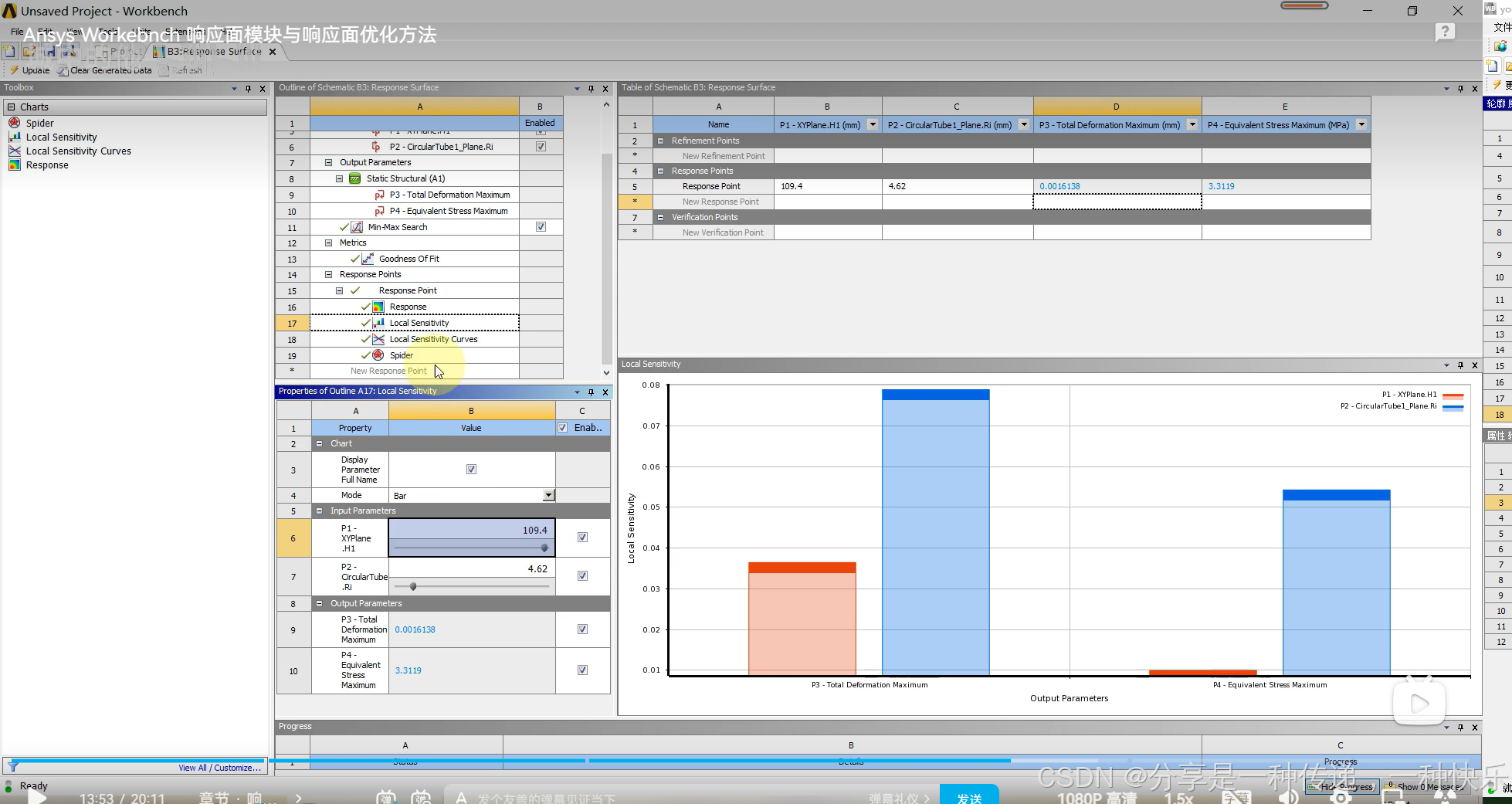
Task: Open P4 - Equivalent Stress column dropdown
Action: coord(1361,124)
